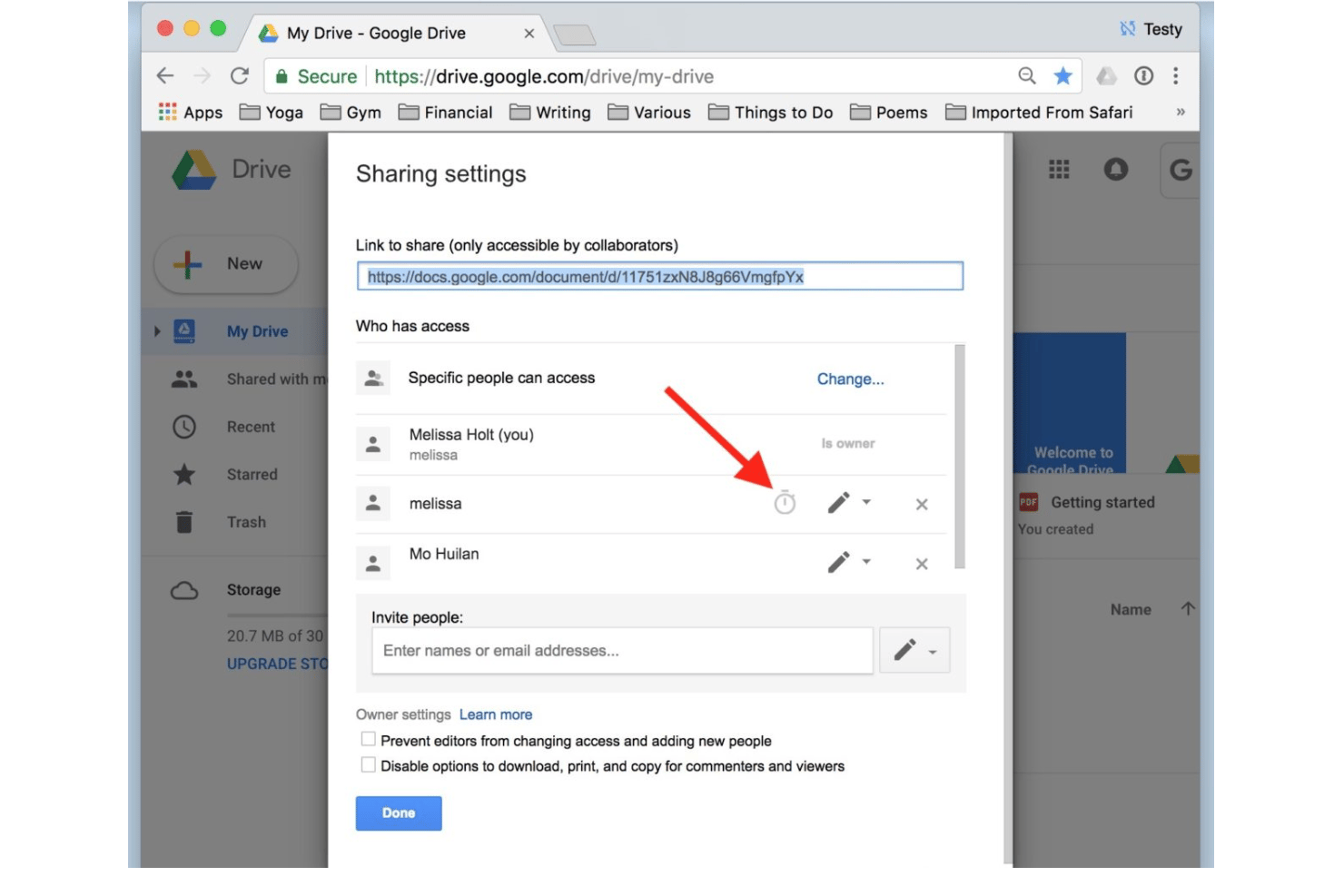Viewport: 1344px width, 896px height.
Task: Sort files by Name column
Action: pyautogui.click(x=1131, y=610)
